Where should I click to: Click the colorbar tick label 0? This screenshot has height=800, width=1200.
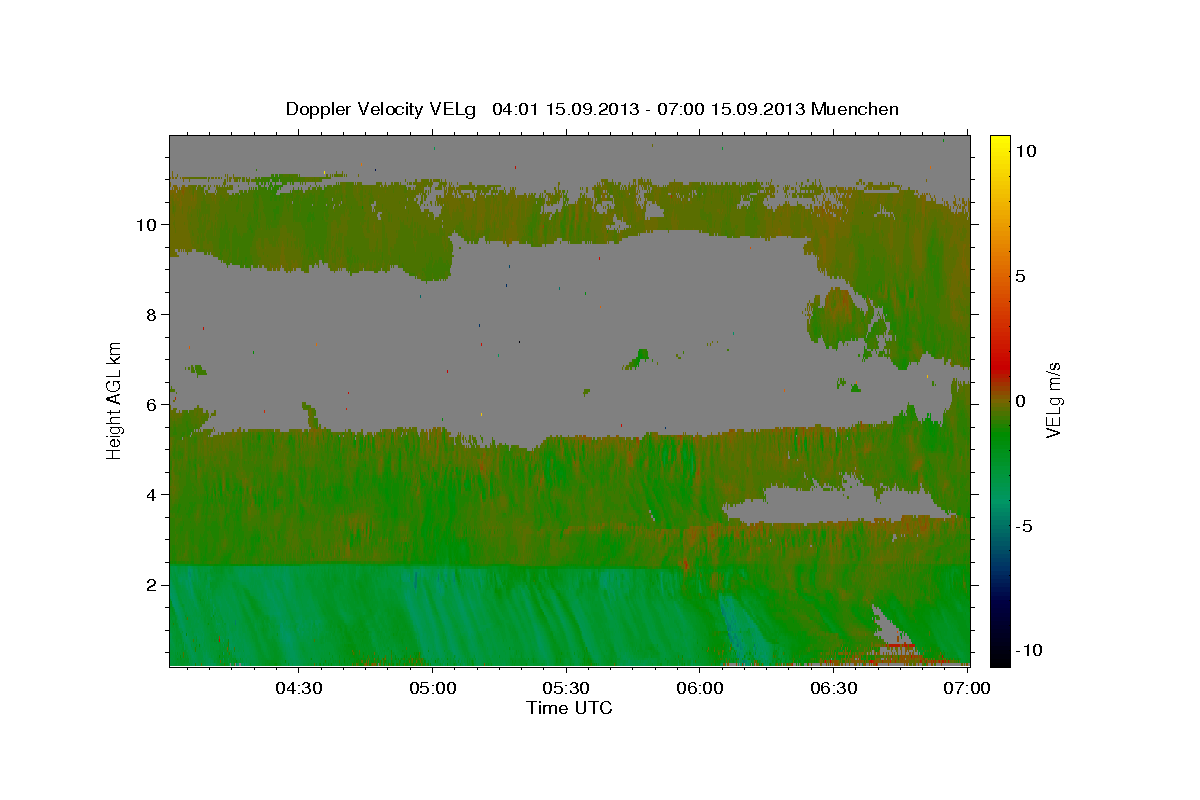pos(1020,401)
